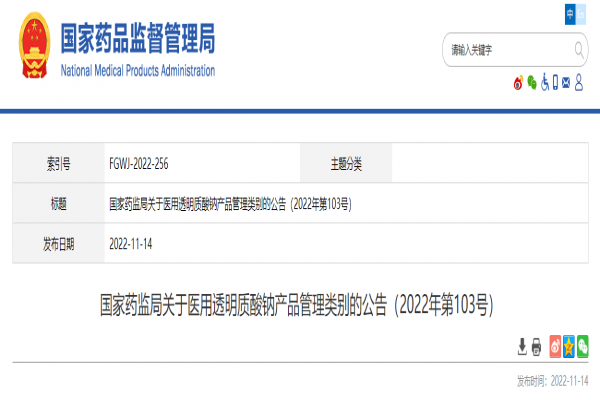Click the national emblem logo
Screen dimensions: 600x400
34,45
